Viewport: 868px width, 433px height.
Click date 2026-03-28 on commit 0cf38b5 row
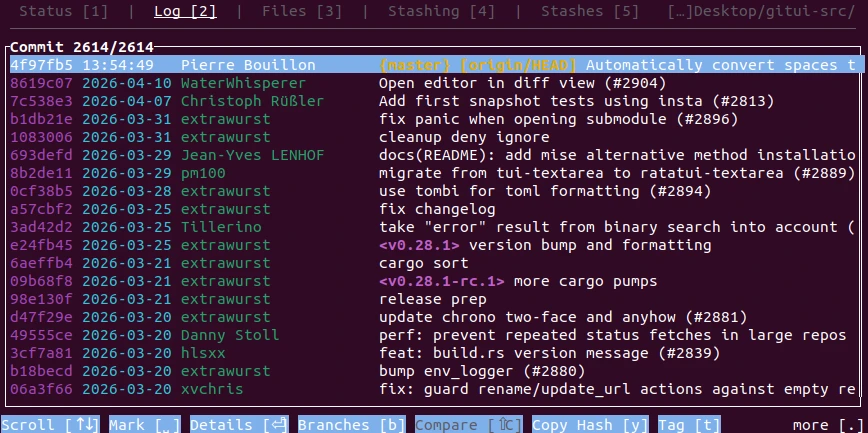tap(127, 191)
